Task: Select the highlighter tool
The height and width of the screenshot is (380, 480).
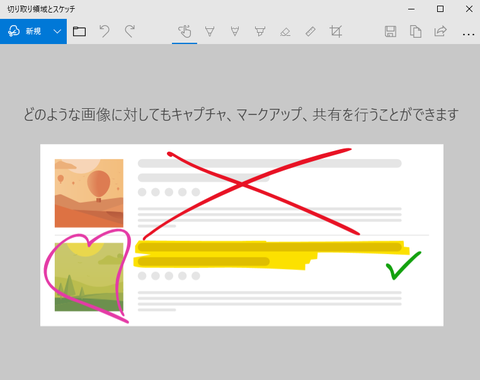Action: [260, 31]
